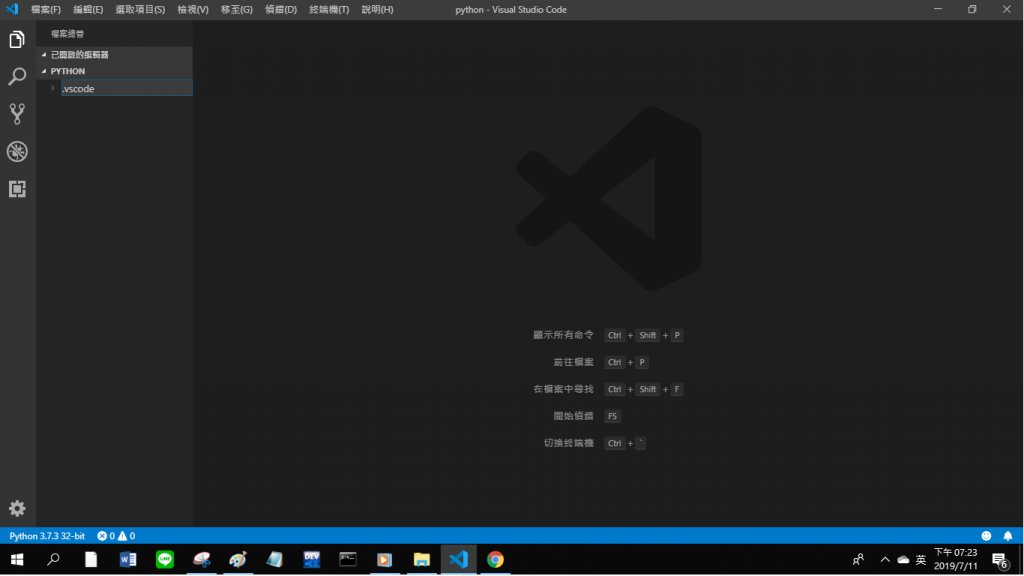Open Microsoft Word from taskbar
The width and height of the screenshot is (1024, 576).
[x=128, y=560]
